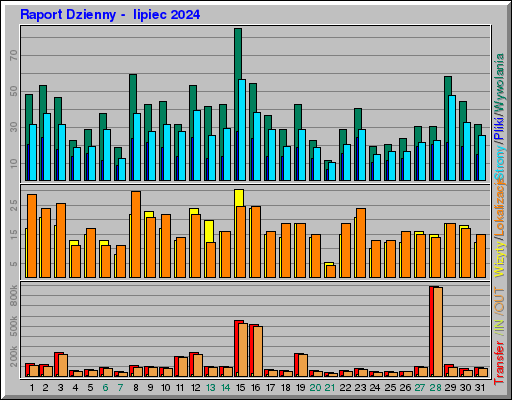Click the yellow visits bar for day 15
Screen dimensions: 512x400
tap(239, 198)
